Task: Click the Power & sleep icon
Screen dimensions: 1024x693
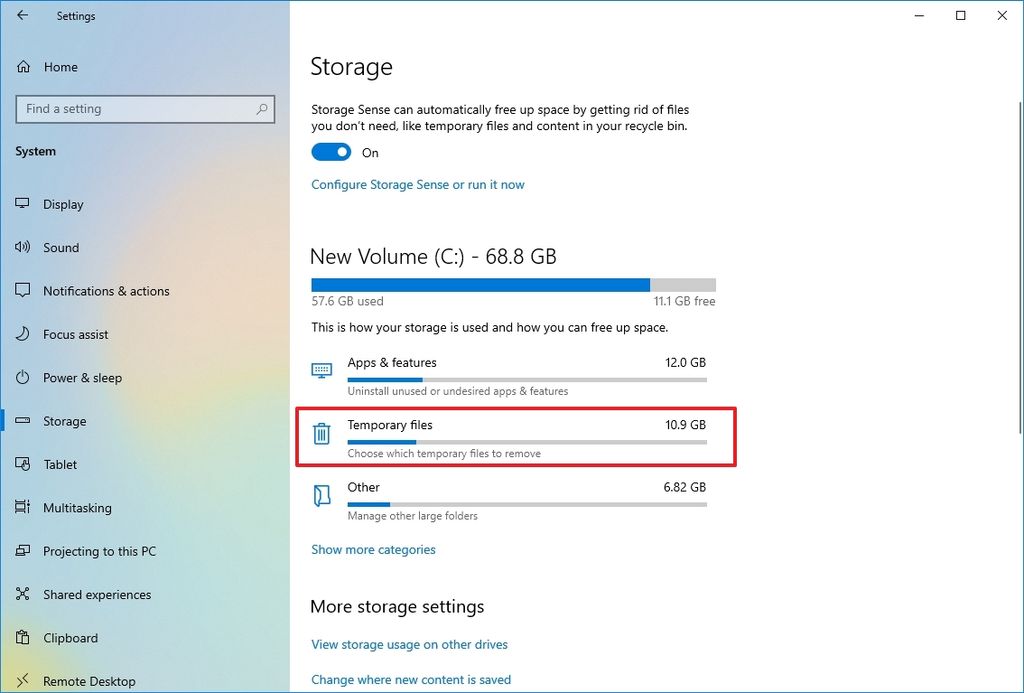Action: click(x=22, y=377)
